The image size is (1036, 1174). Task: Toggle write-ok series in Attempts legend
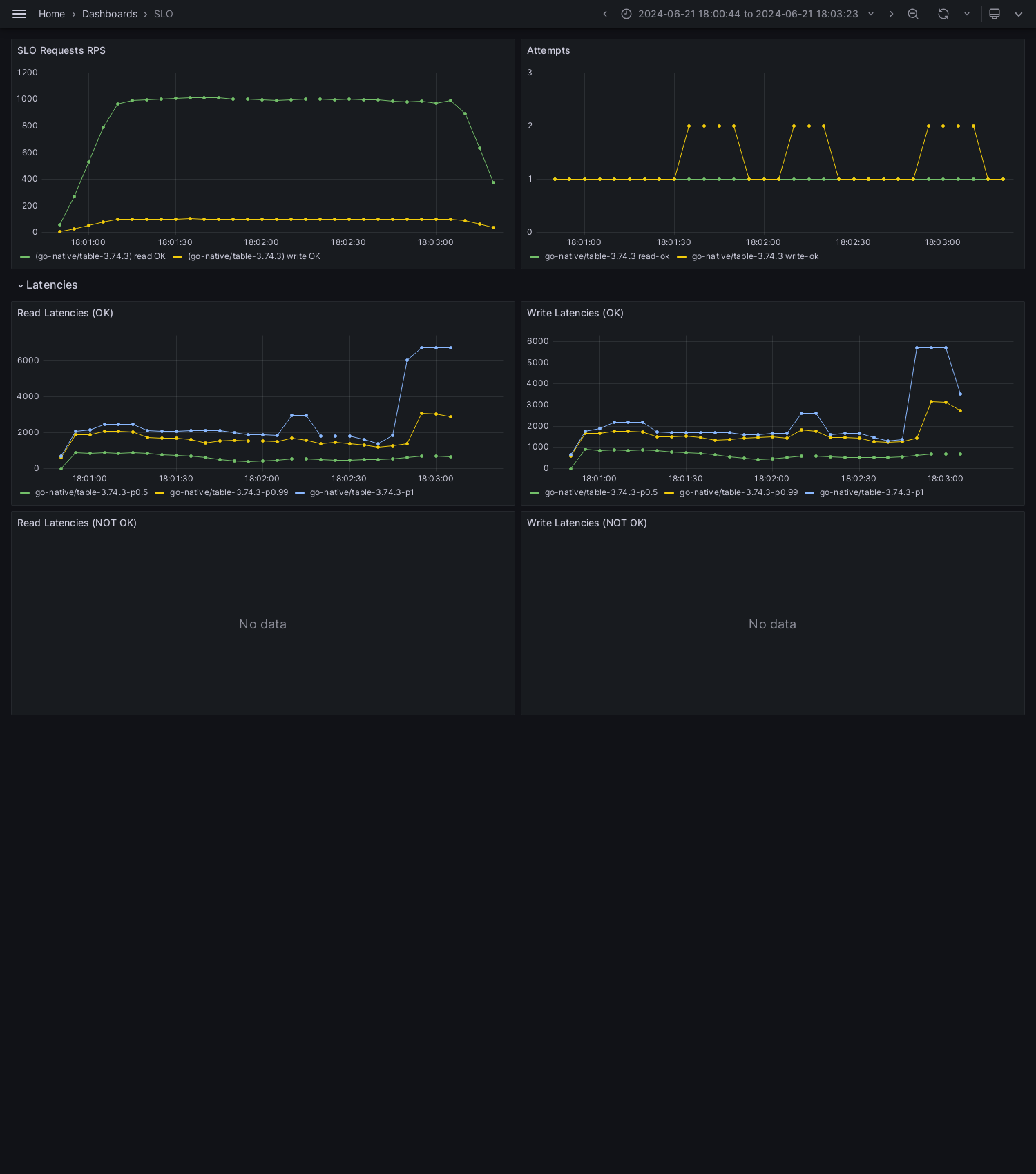coord(756,256)
